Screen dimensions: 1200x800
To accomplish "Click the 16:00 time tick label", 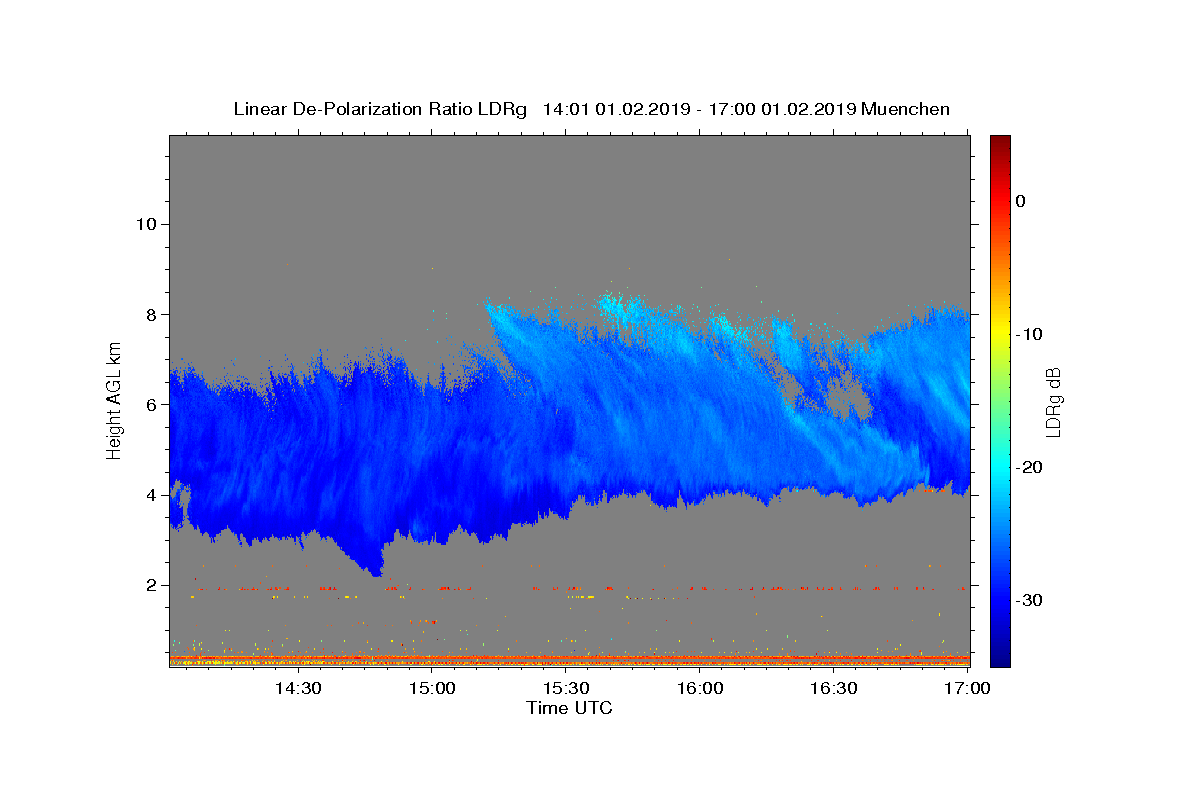I will click(700, 689).
